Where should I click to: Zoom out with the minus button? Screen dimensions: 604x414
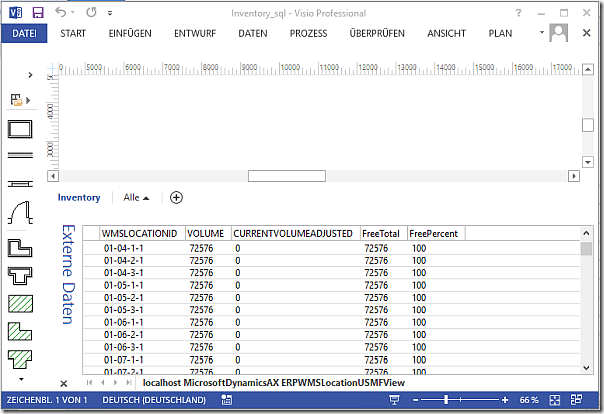(415, 400)
